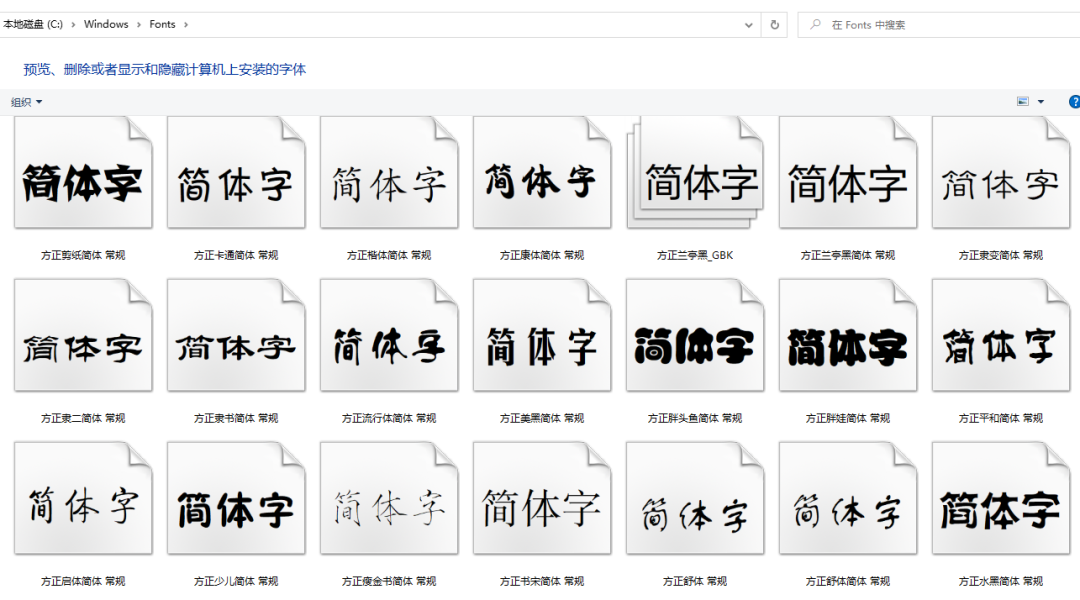The height and width of the screenshot is (600, 1080).
Task: Select the 方正卡通简体 常规 font icon
Action: coord(236,172)
